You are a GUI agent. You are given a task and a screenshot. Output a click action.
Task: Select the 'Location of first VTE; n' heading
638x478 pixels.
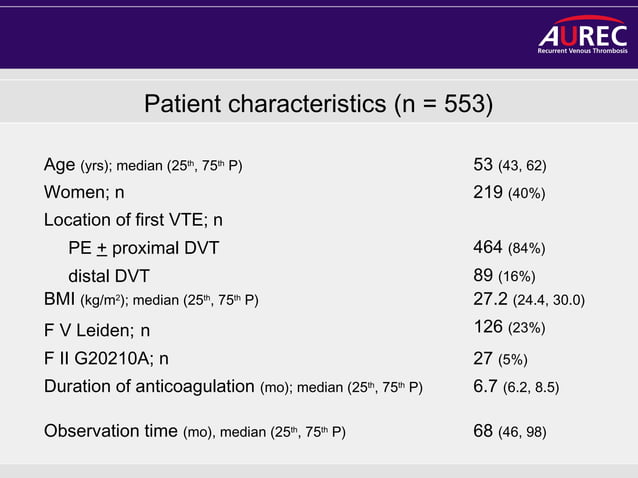click(x=133, y=220)
